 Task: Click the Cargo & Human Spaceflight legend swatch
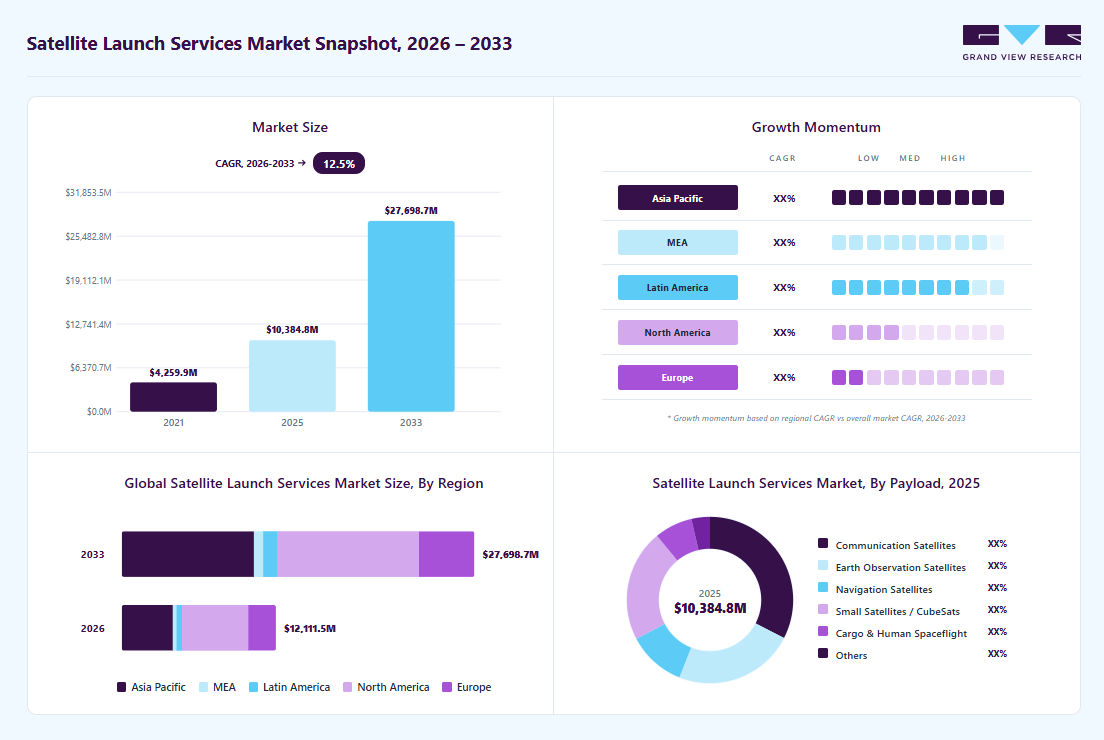click(x=822, y=632)
